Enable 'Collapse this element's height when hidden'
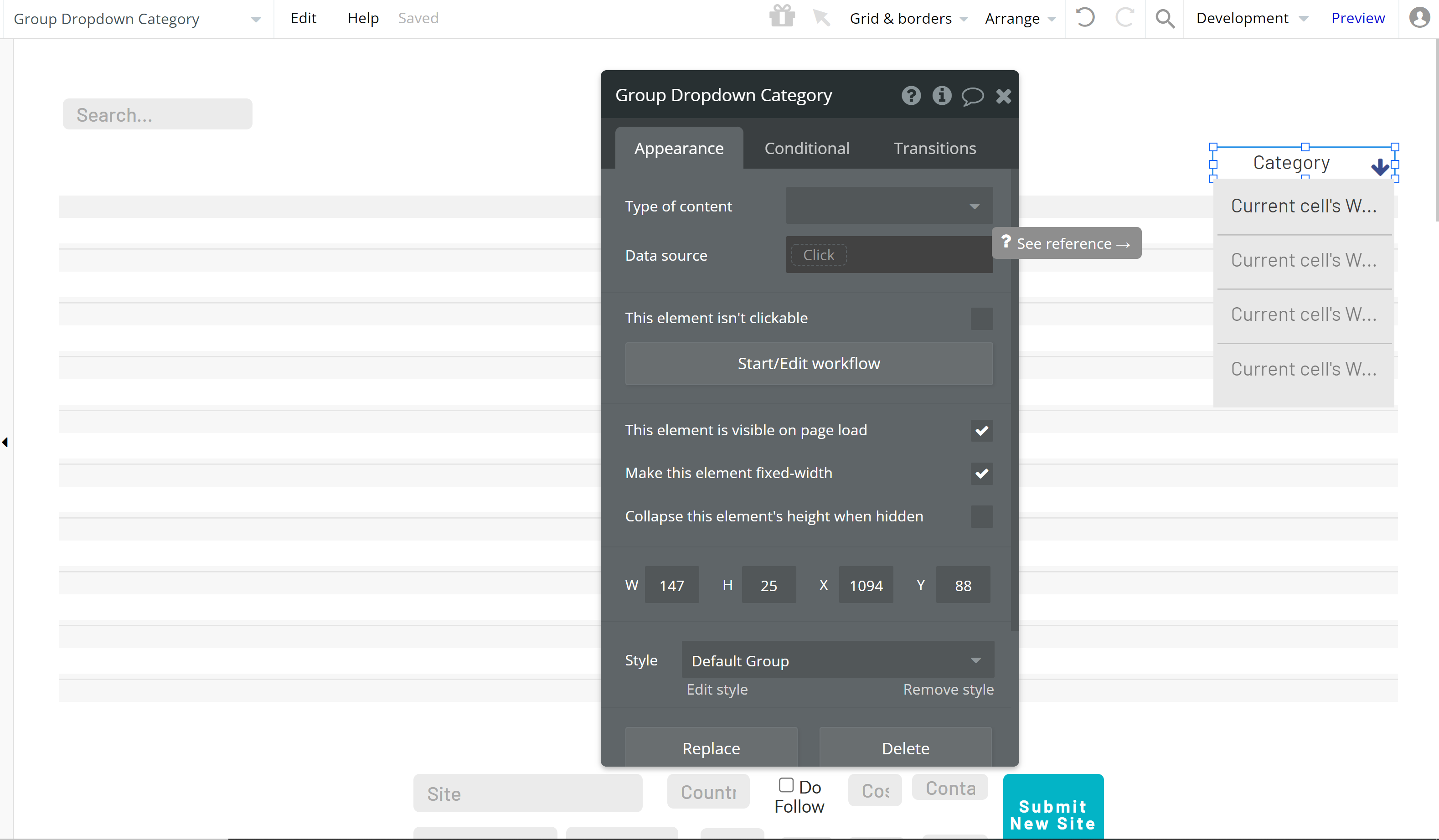The width and height of the screenshot is (1439, 840). (x=981, y=516)
